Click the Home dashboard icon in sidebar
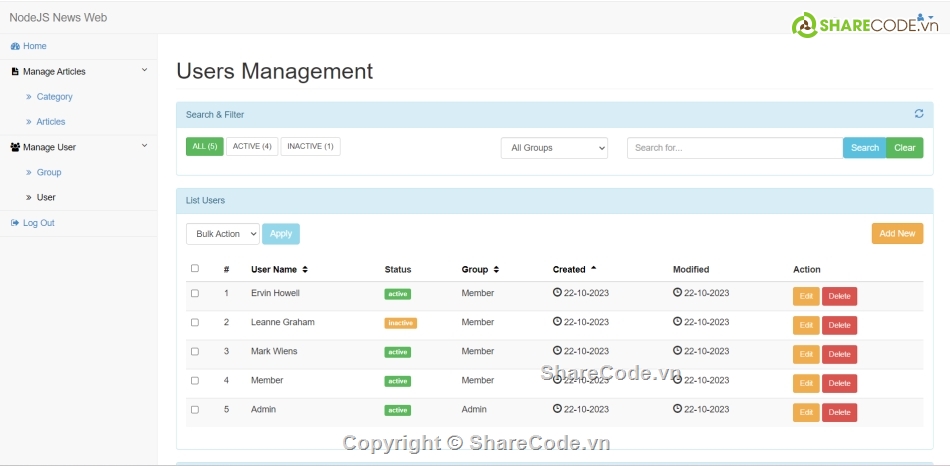The height and width of the screenshot is (466, 950). point(15,46)
